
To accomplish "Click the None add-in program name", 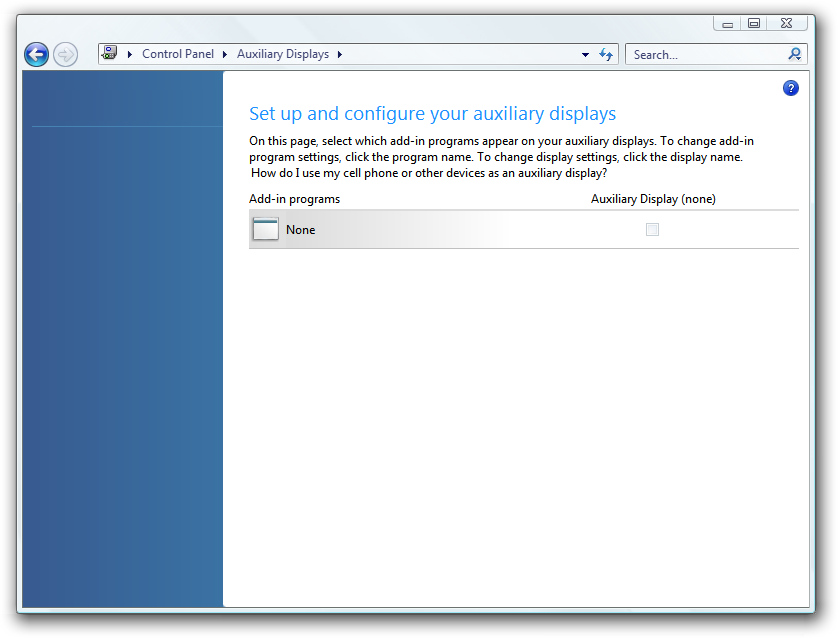I will pyautogui.click(x=300, y=230).
